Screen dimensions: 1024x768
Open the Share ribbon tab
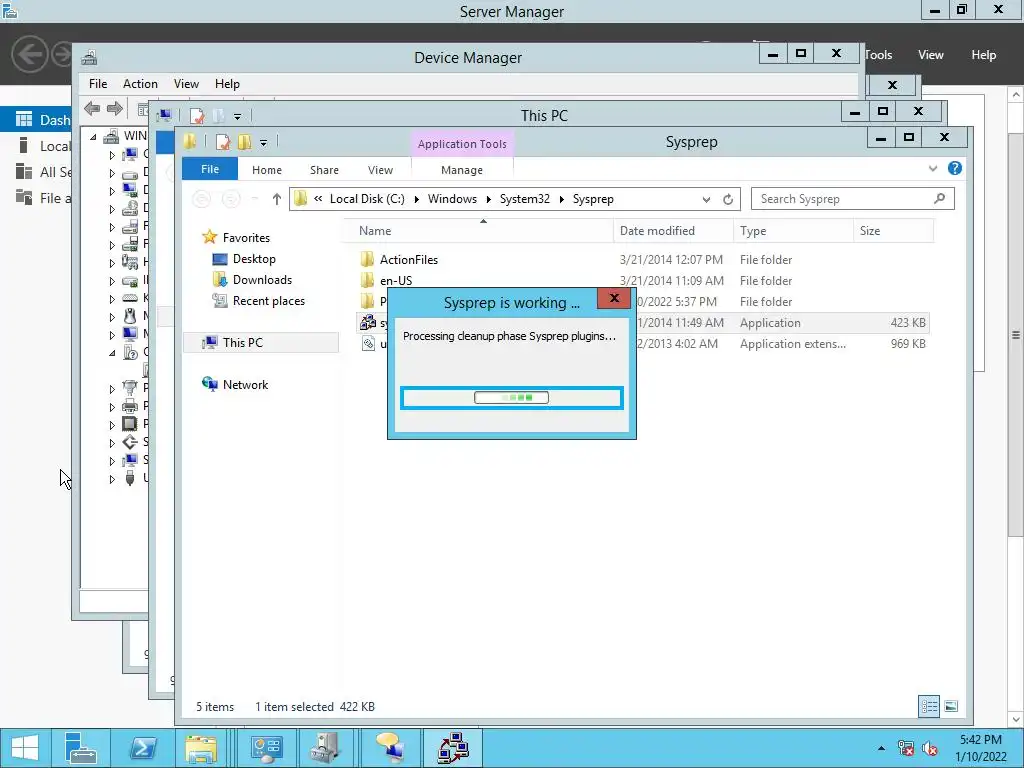click(324, 170)
